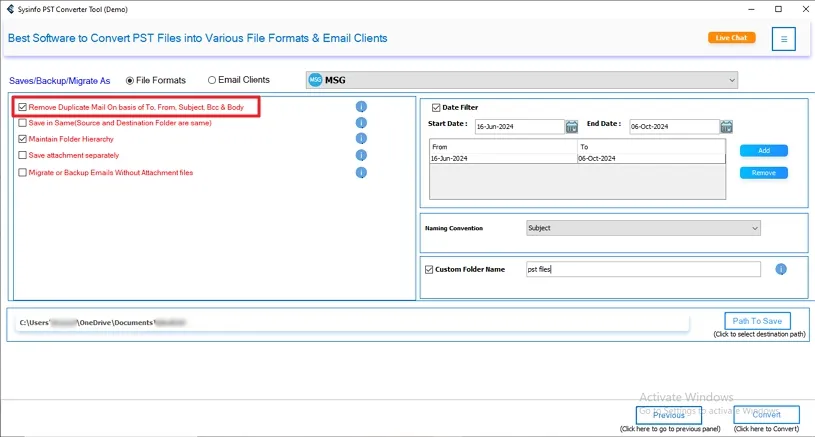Click the Live Chat button

[x=731, y=38]
